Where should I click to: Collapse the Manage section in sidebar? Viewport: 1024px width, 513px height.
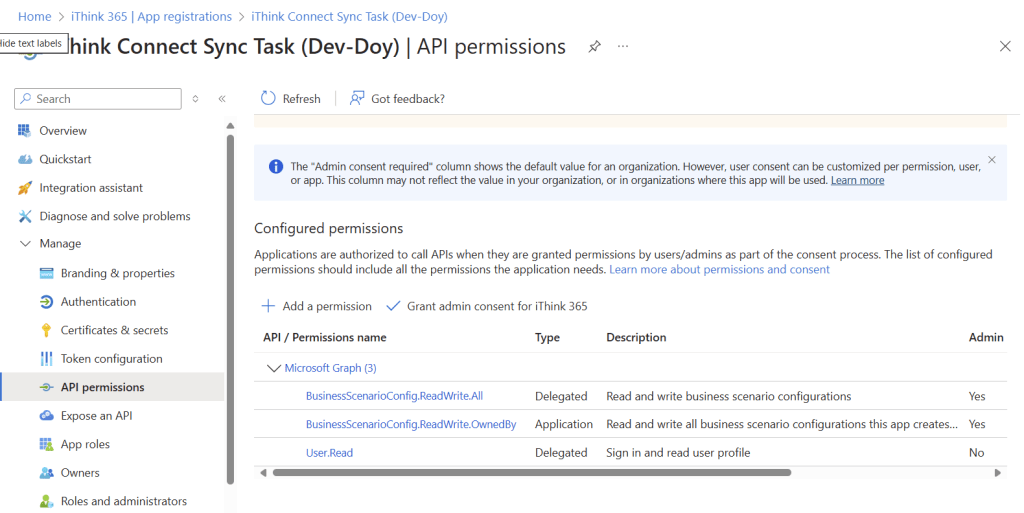(25, 244)
